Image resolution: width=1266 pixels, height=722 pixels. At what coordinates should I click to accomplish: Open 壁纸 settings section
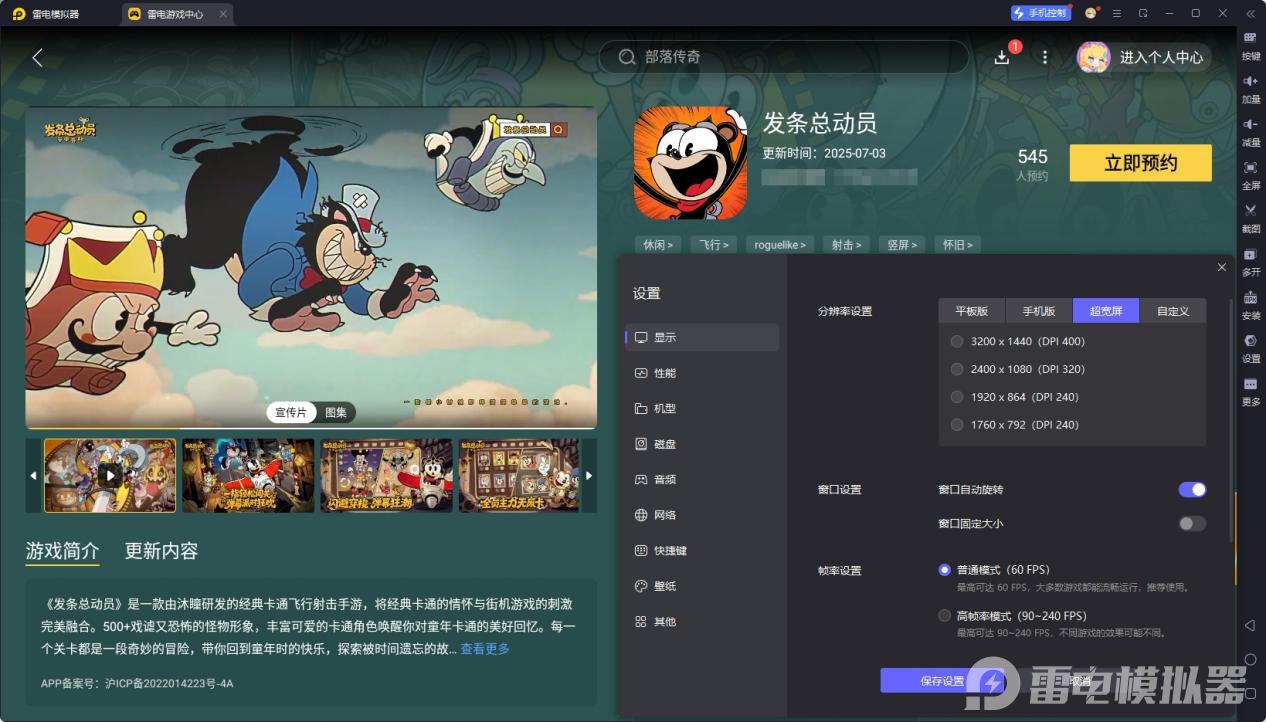[x=702, y=586]
